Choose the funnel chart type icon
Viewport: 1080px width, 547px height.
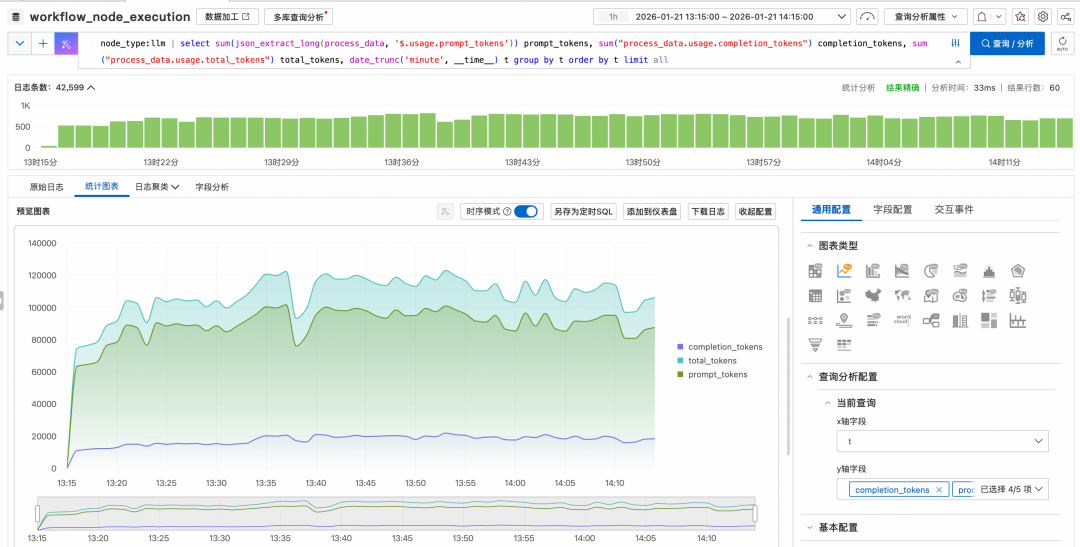click(x=815, y=345)
